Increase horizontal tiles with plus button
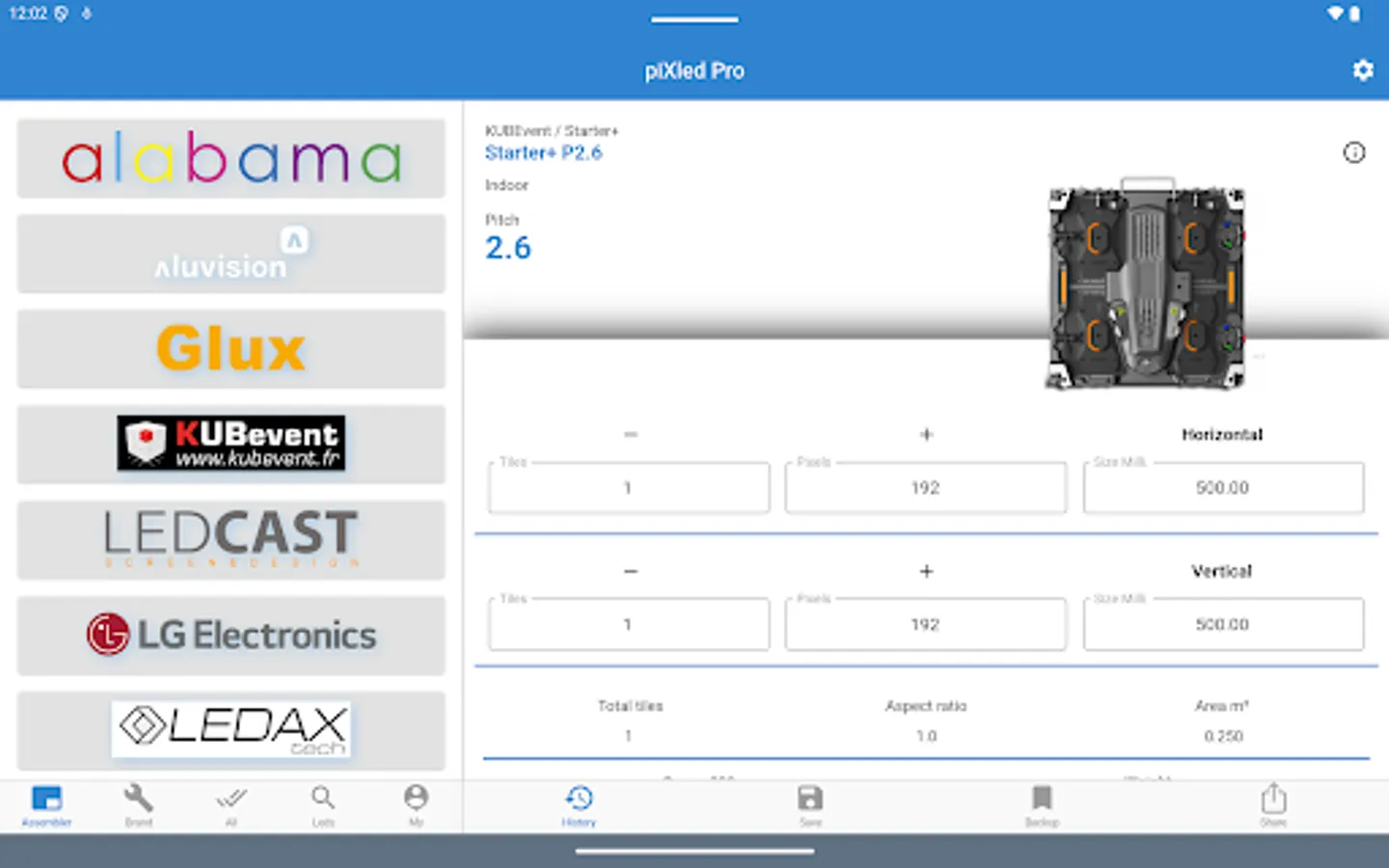 926,434
